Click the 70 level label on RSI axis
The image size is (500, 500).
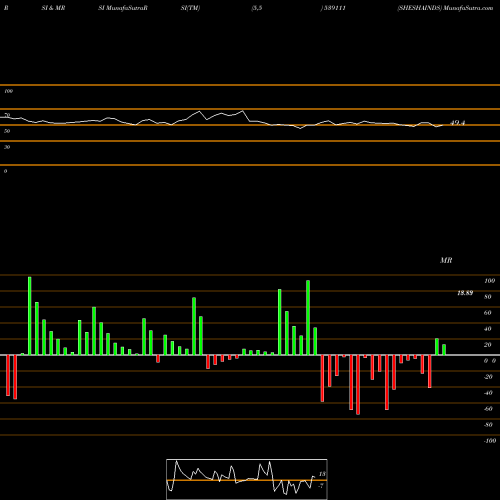(x=7, y=115)
